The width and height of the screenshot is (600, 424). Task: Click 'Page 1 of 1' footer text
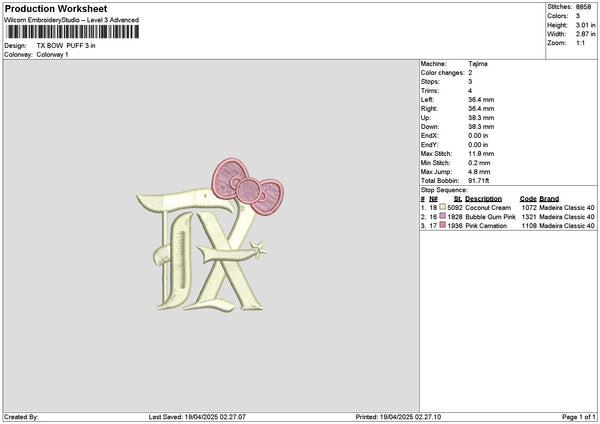click(x=579, y=417)
